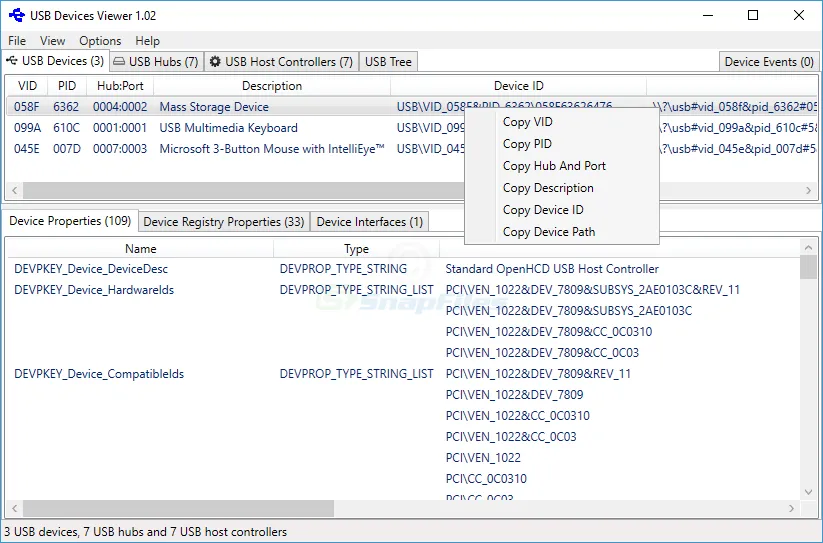Click properties pane scroll-right arrow

[792, 508]
